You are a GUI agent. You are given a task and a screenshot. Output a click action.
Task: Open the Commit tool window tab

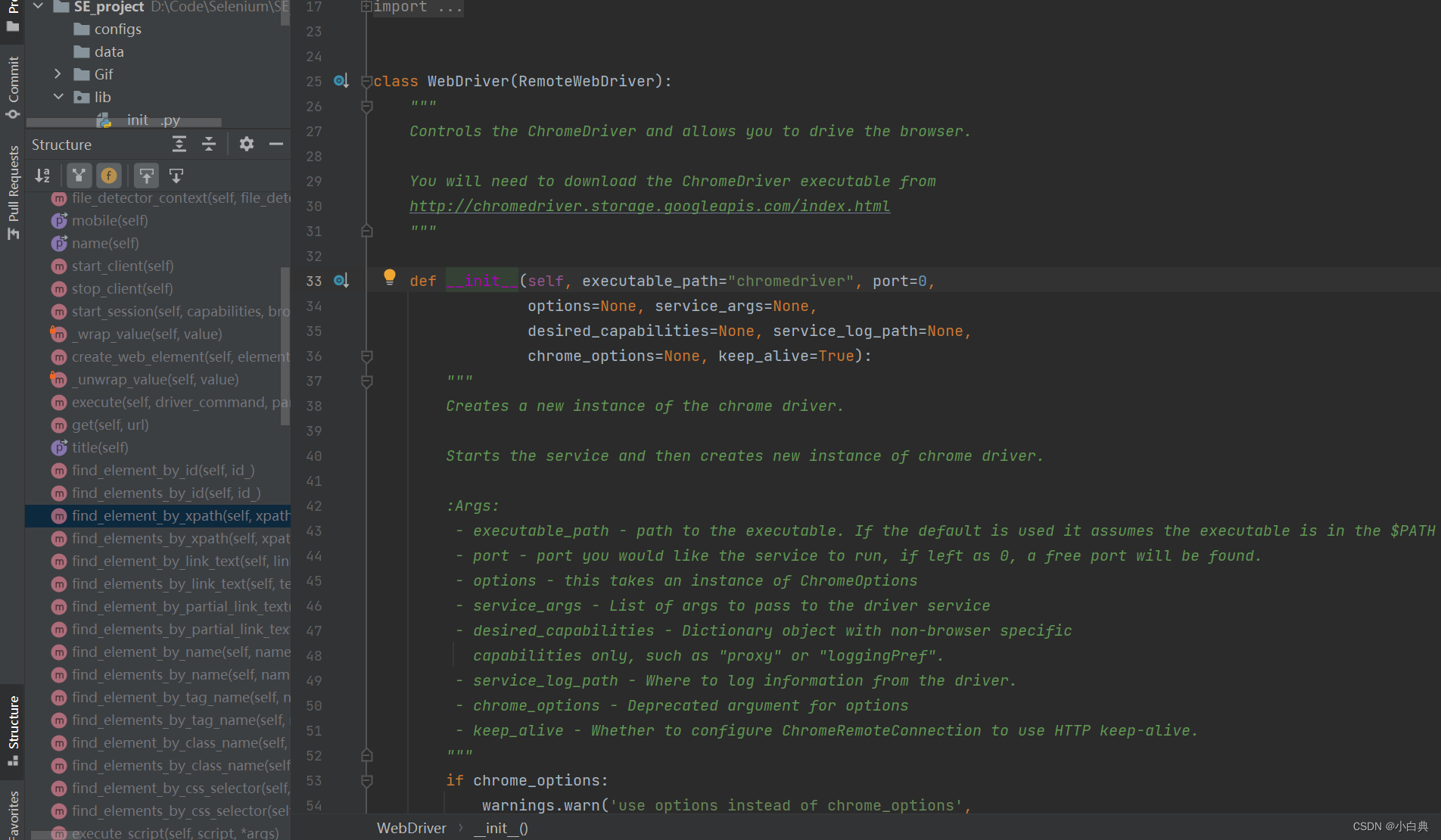point(13,87)
